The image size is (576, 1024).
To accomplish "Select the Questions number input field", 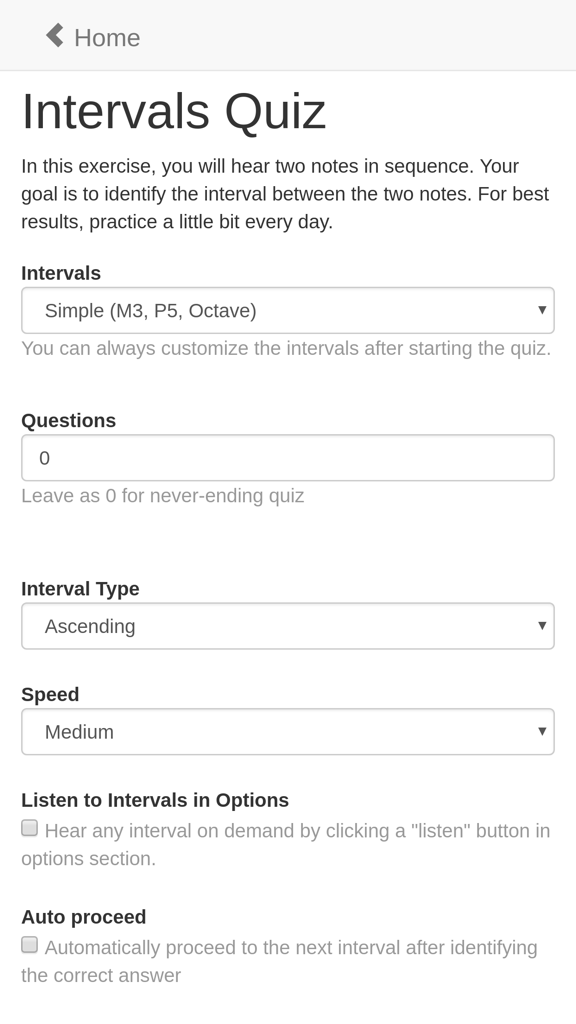I will (288, 457).
